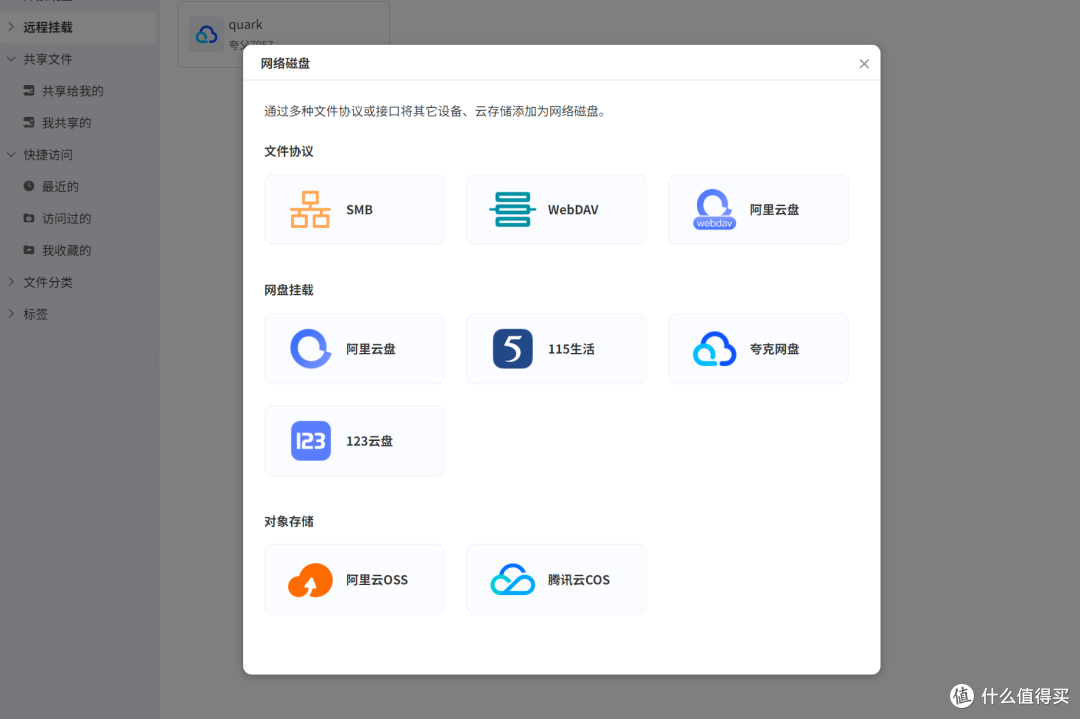Close the 网络磁盘 dialog
Viewport: 1080px width, 719px height.
[864, 63]
